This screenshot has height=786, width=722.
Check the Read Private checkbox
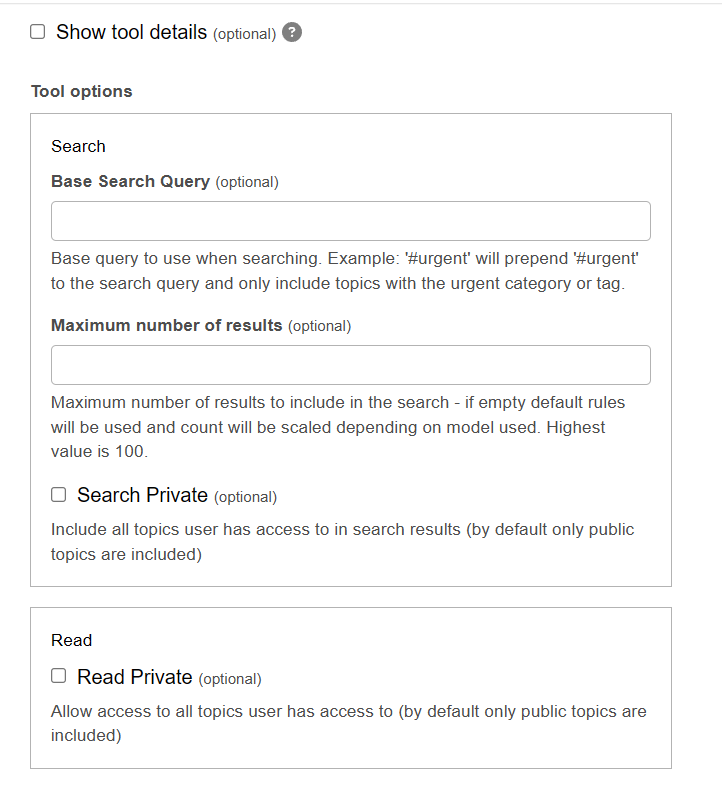(59, 676)
